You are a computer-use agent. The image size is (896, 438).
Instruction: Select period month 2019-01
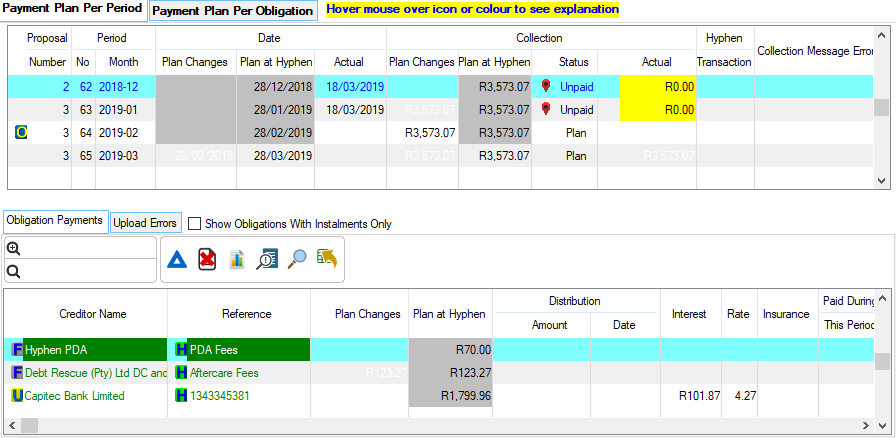[118, 109]
